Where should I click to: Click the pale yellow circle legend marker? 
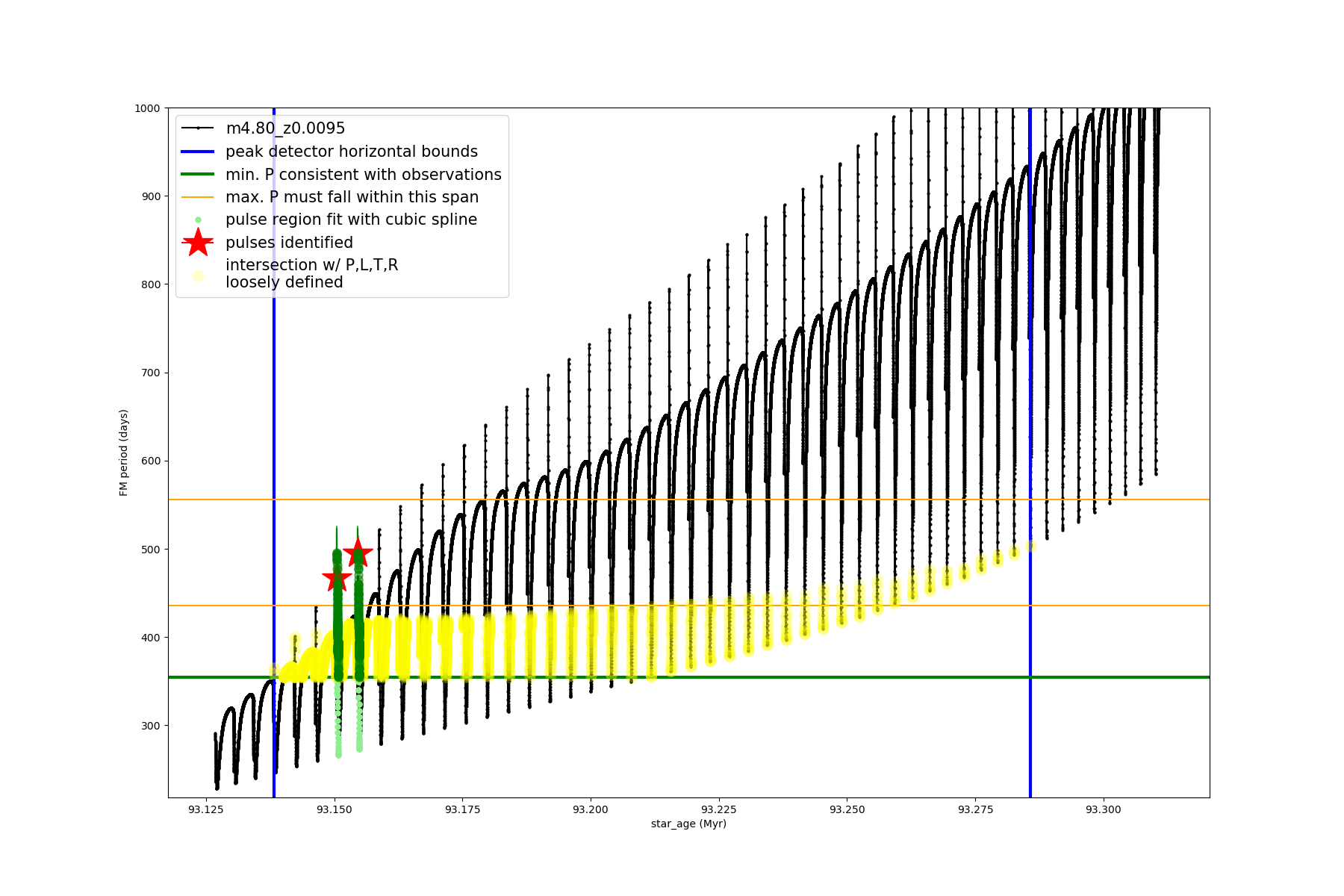[x=198, y=276]
